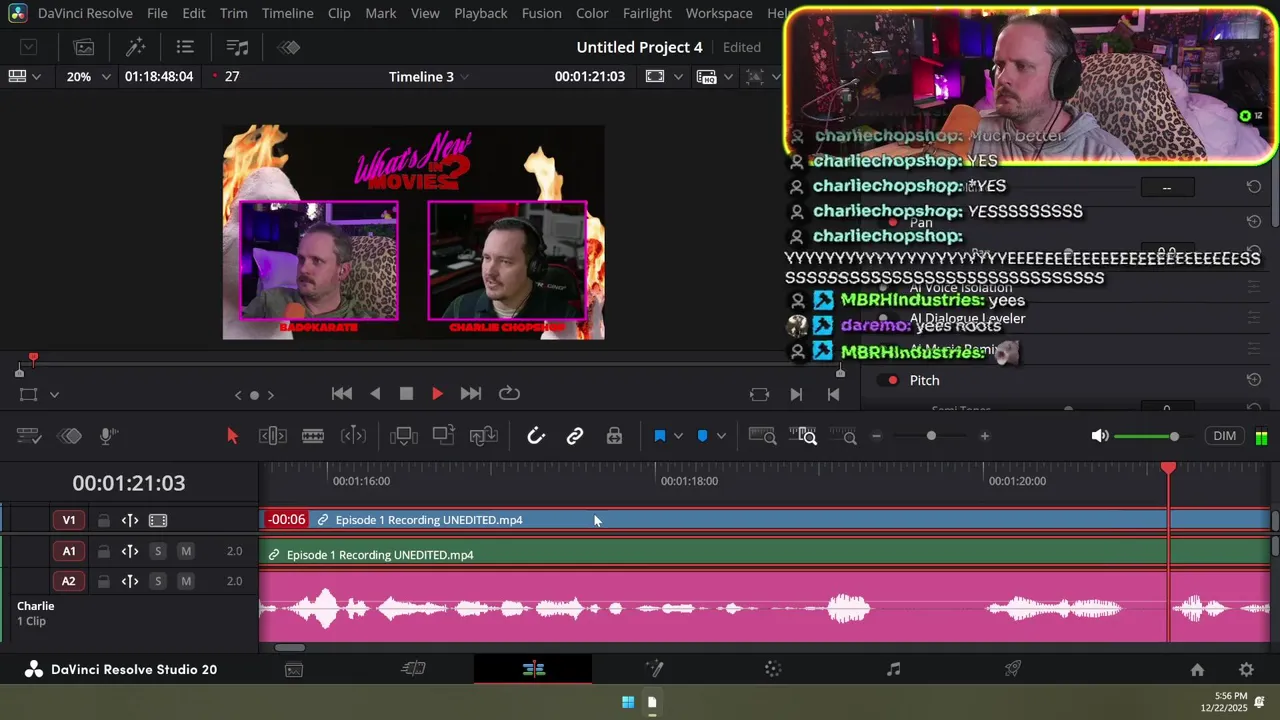Open the Fairlight menu
This screenshot has height=720, width=1280.
tap(647, 13)
